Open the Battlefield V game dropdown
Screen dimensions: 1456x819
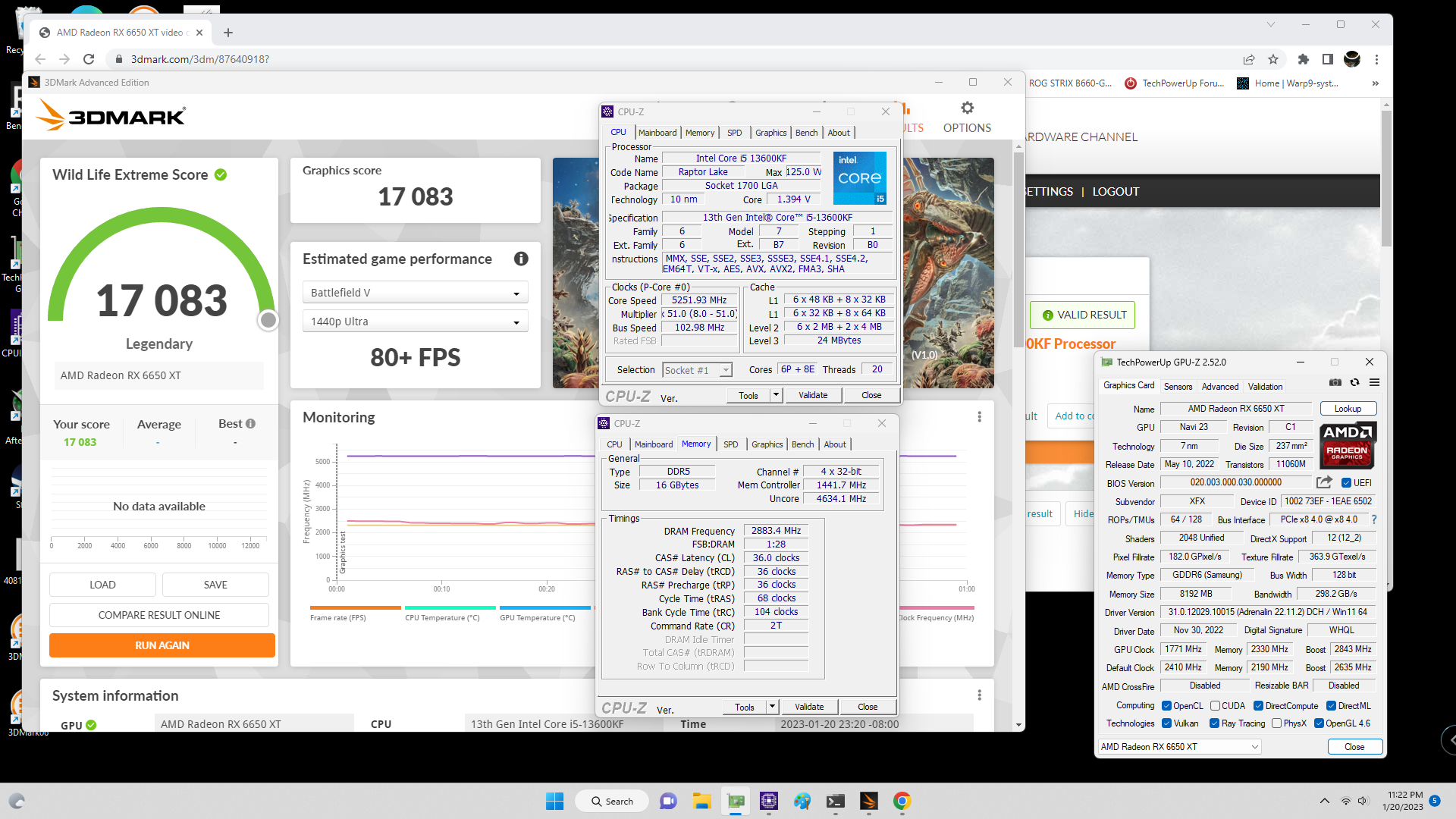[x=416, y=293]
